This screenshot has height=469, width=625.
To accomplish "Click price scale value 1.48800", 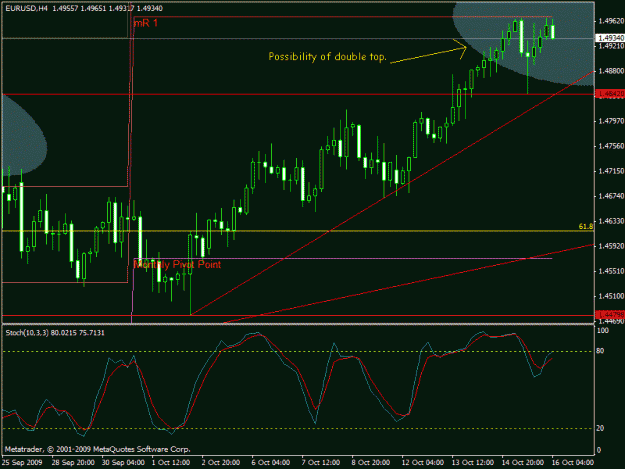I will [611, 71].
